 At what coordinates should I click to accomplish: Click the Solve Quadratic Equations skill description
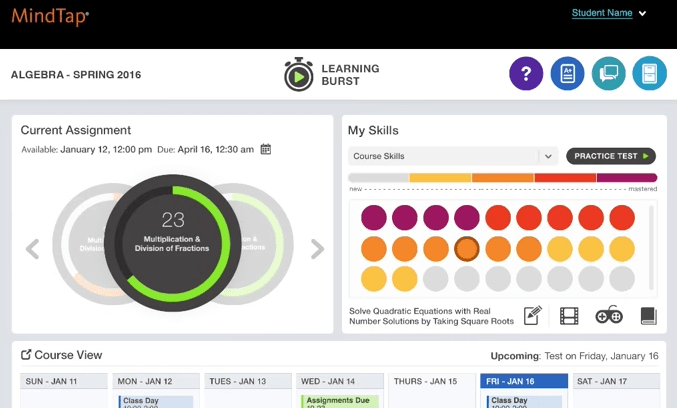click(431, 316)
